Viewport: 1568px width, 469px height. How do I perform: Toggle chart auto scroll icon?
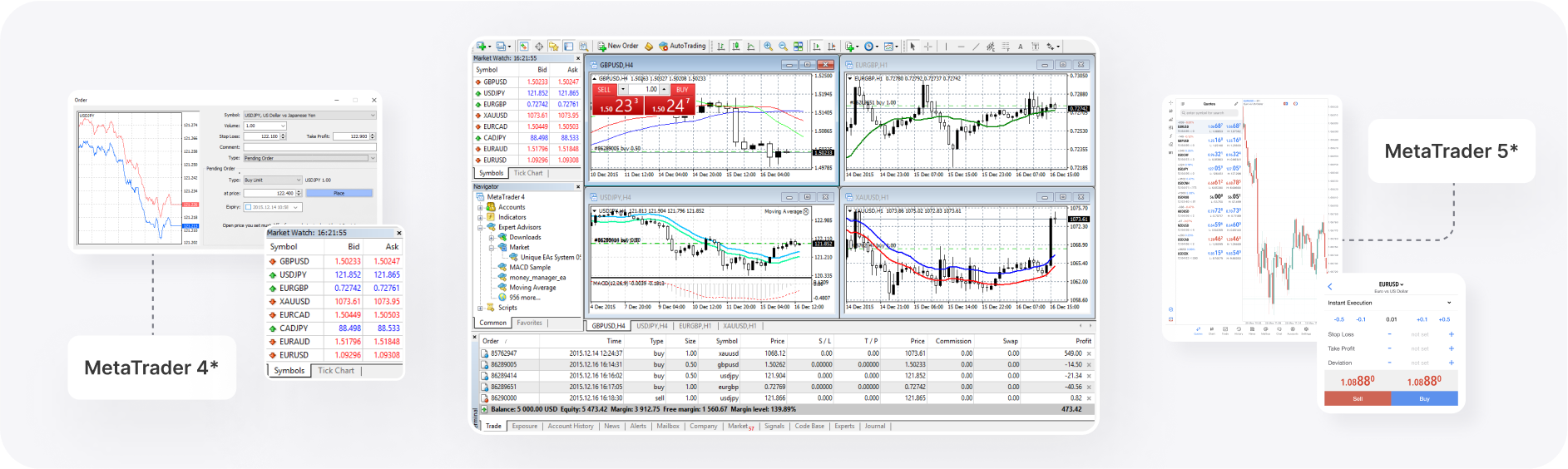pos(816,46)
